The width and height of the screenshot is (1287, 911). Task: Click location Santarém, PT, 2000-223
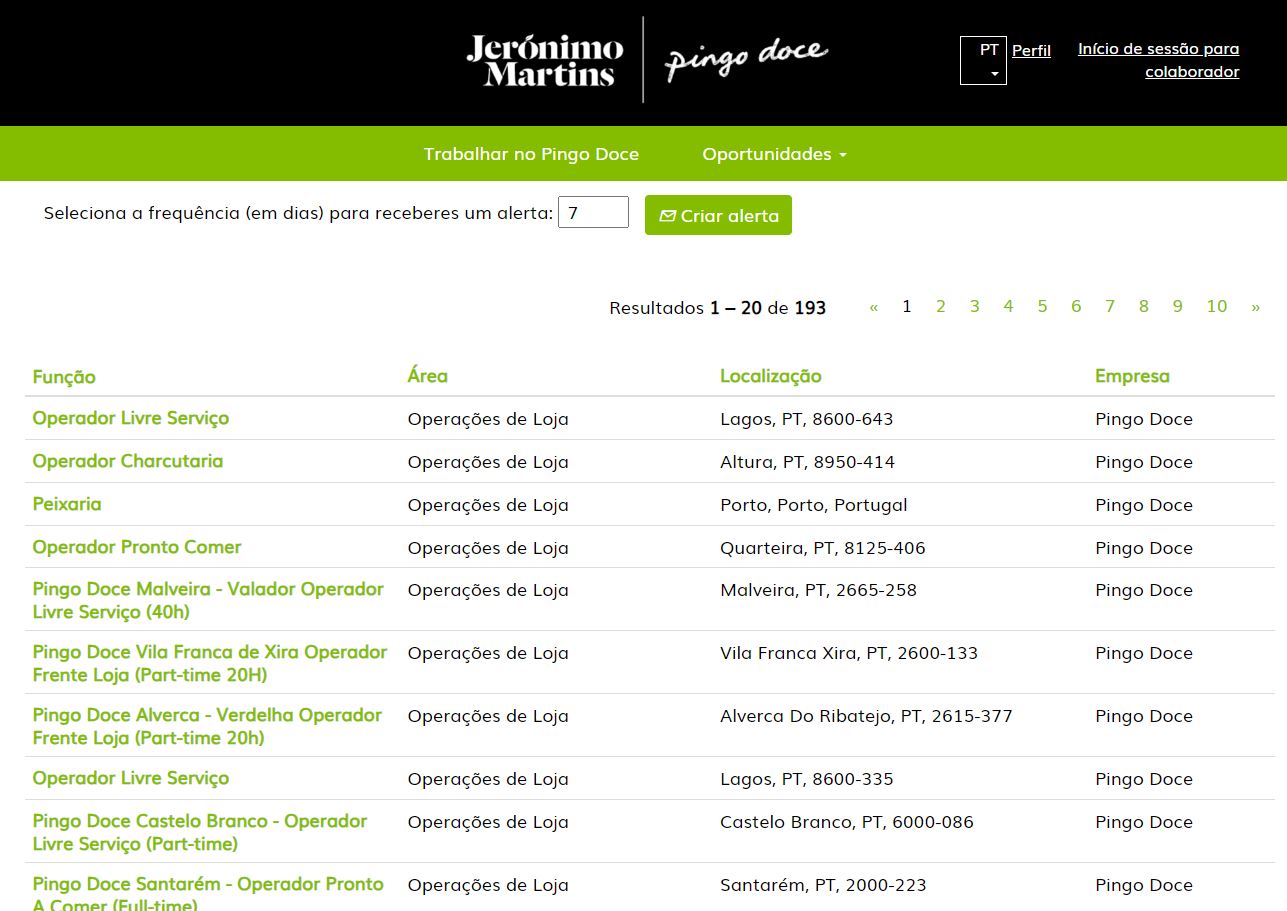pos(823,885)
